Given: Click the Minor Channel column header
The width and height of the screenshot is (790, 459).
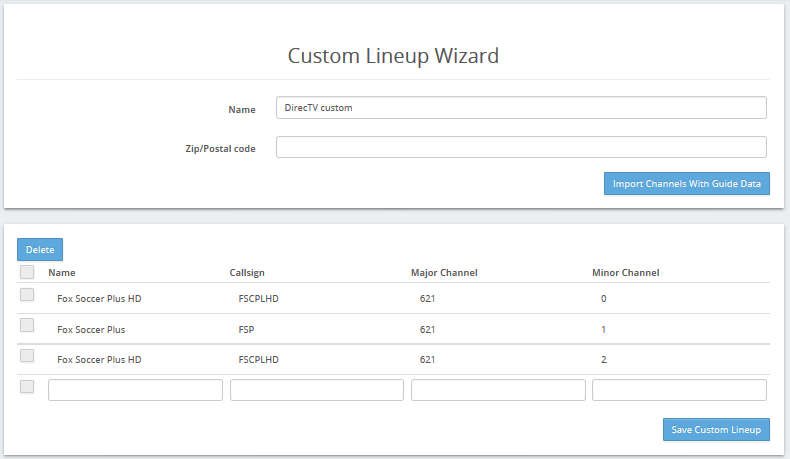Looking at the screenshot, I should point(625,273).
